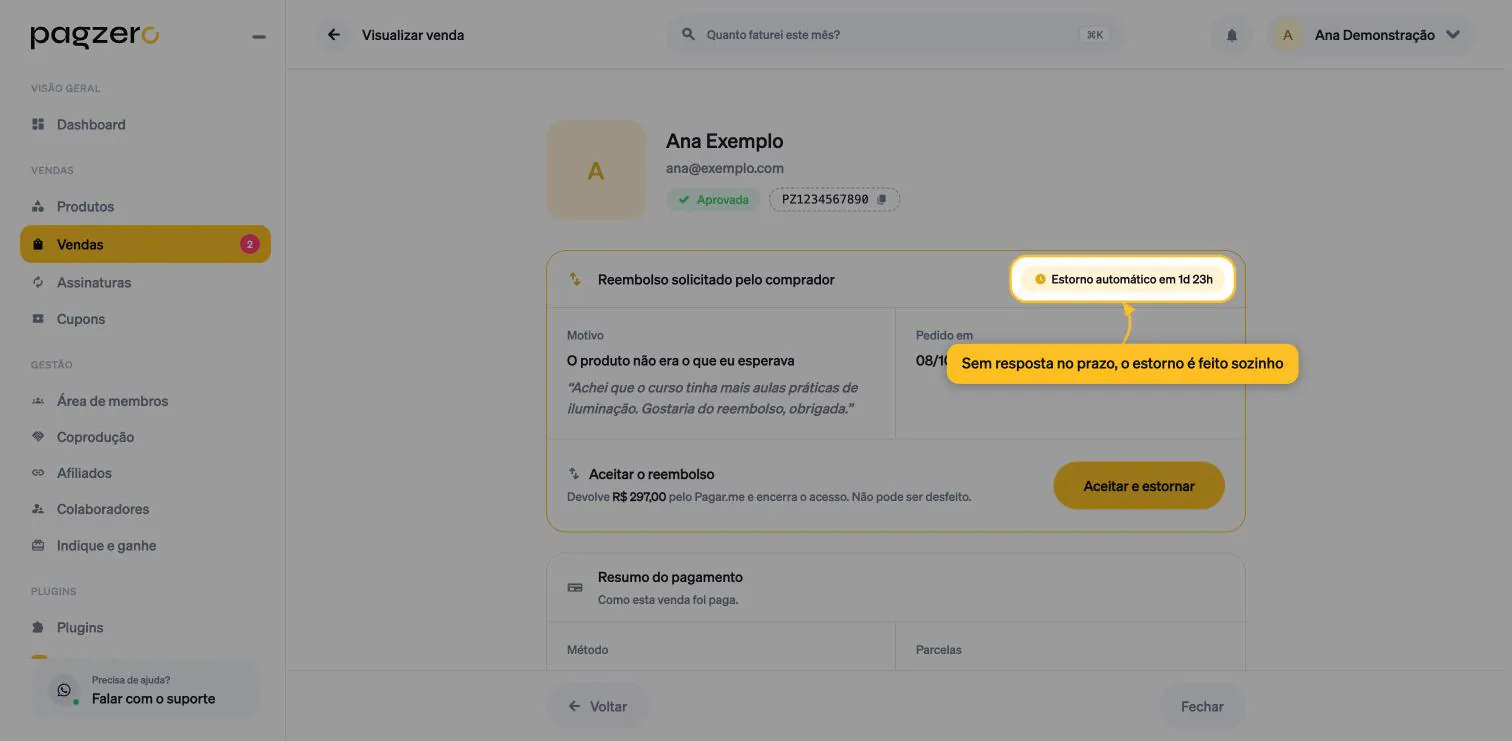Screen dimensions: 1512x741
Task: Go back using the header arrow icon
Action: click(x=334, y=35)
